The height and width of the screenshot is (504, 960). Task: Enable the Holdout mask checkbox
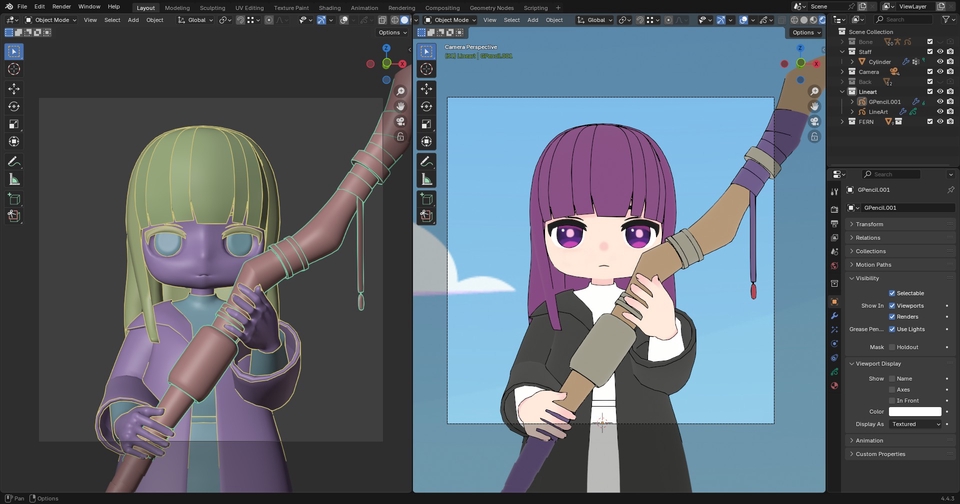(x=892, y=347)
